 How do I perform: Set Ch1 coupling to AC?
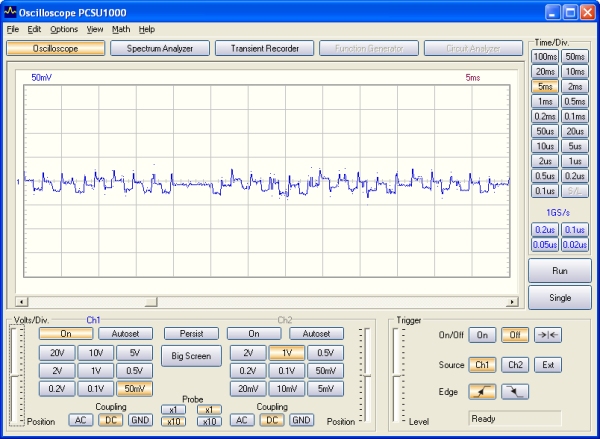click(x=81, y=420)
